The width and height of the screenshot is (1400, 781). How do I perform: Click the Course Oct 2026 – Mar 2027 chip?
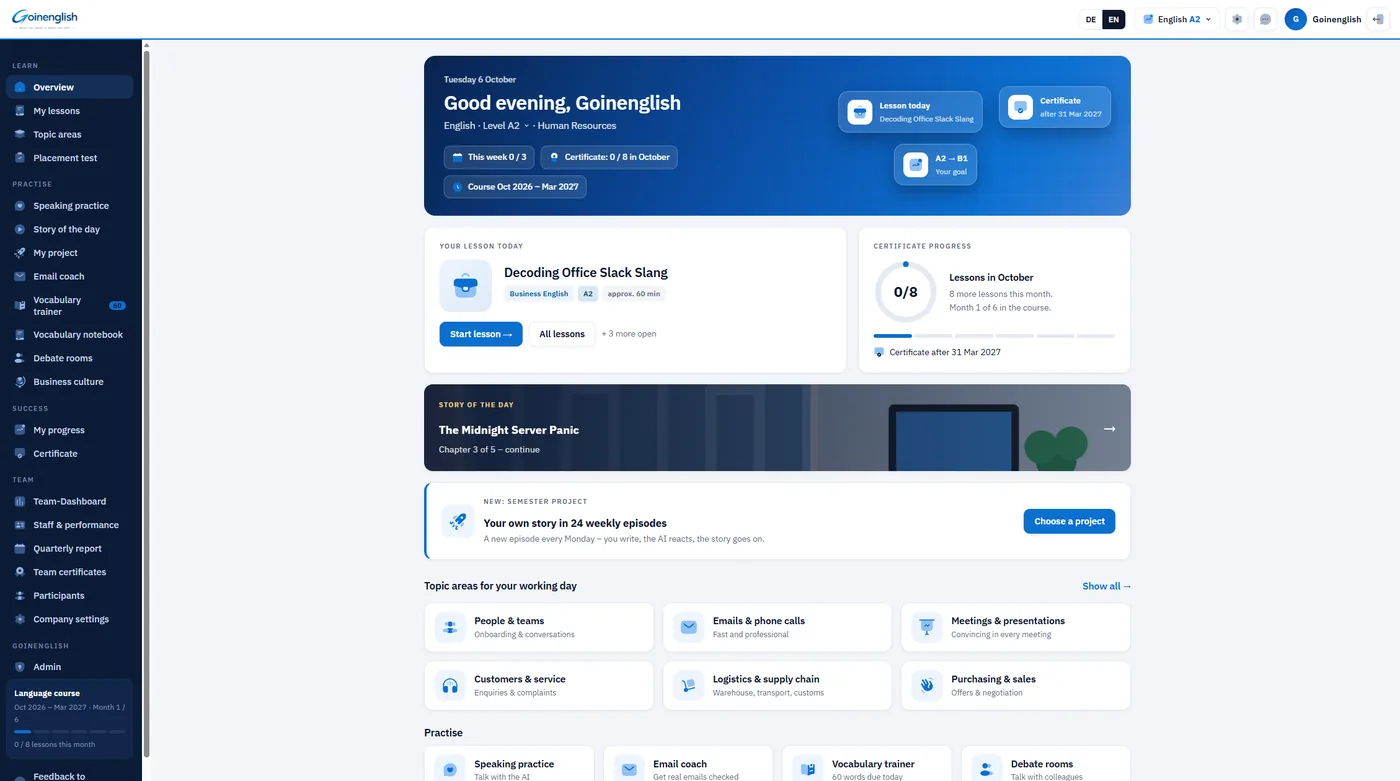(515, 186)
